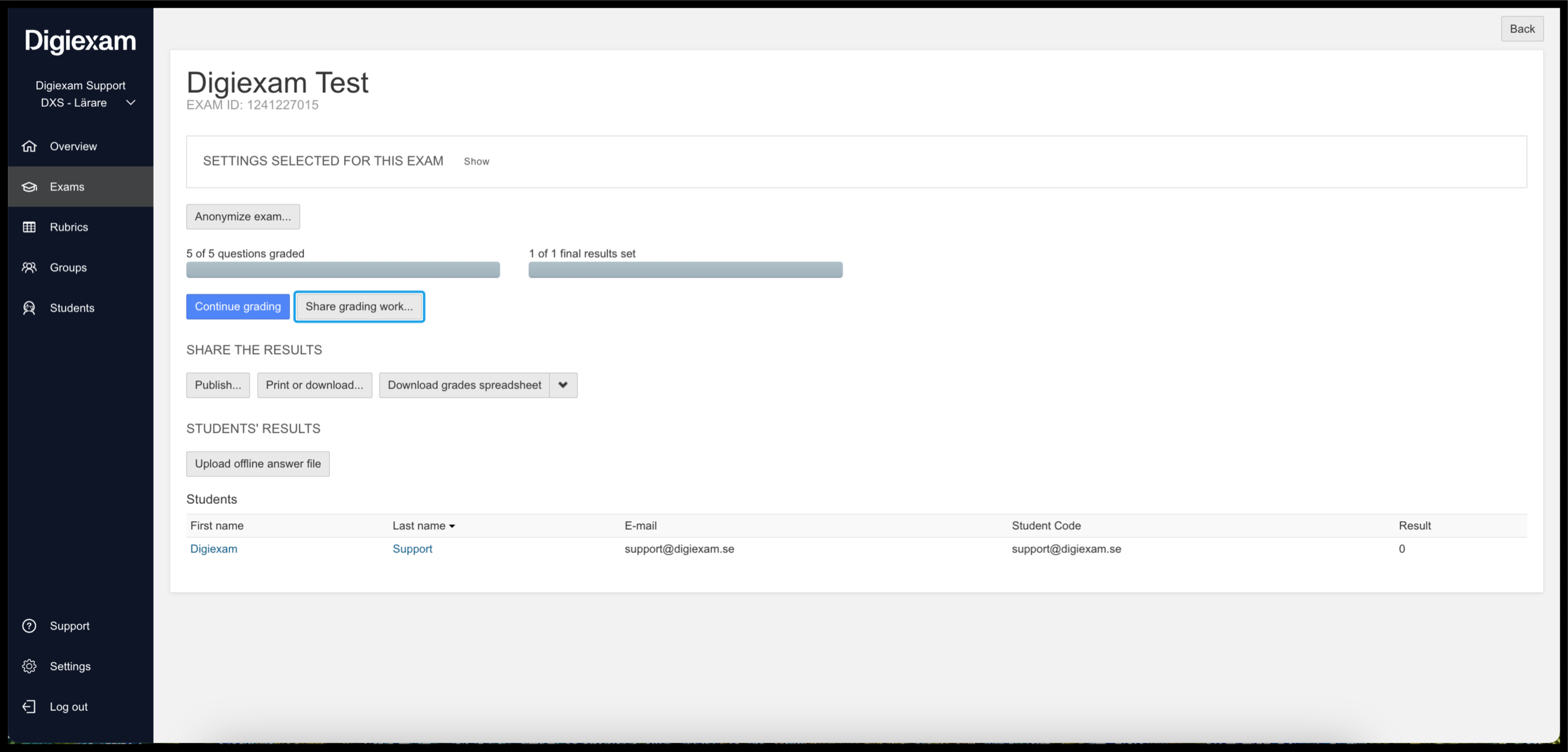Click Anonymize exam... button
This screenshot has width=1568, height=752.
click(x=243, y=217)
